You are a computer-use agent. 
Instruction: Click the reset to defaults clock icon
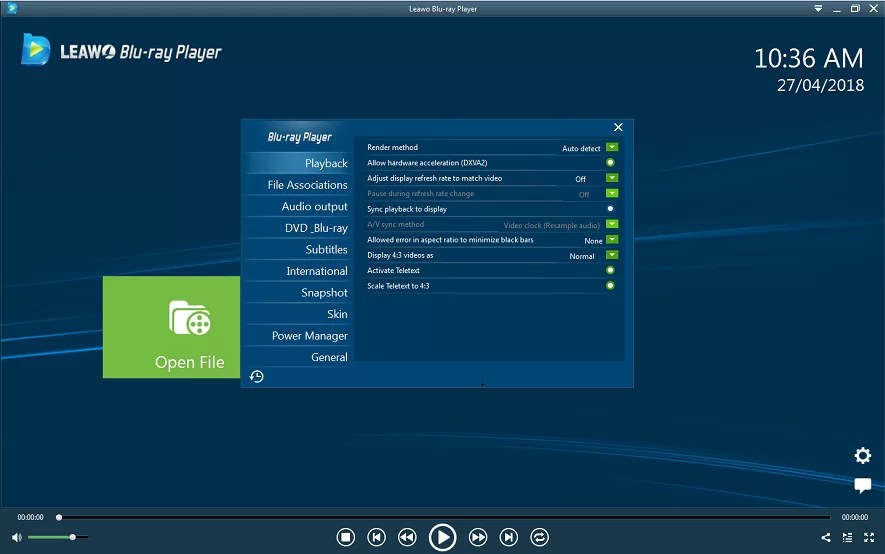(257, 376)
